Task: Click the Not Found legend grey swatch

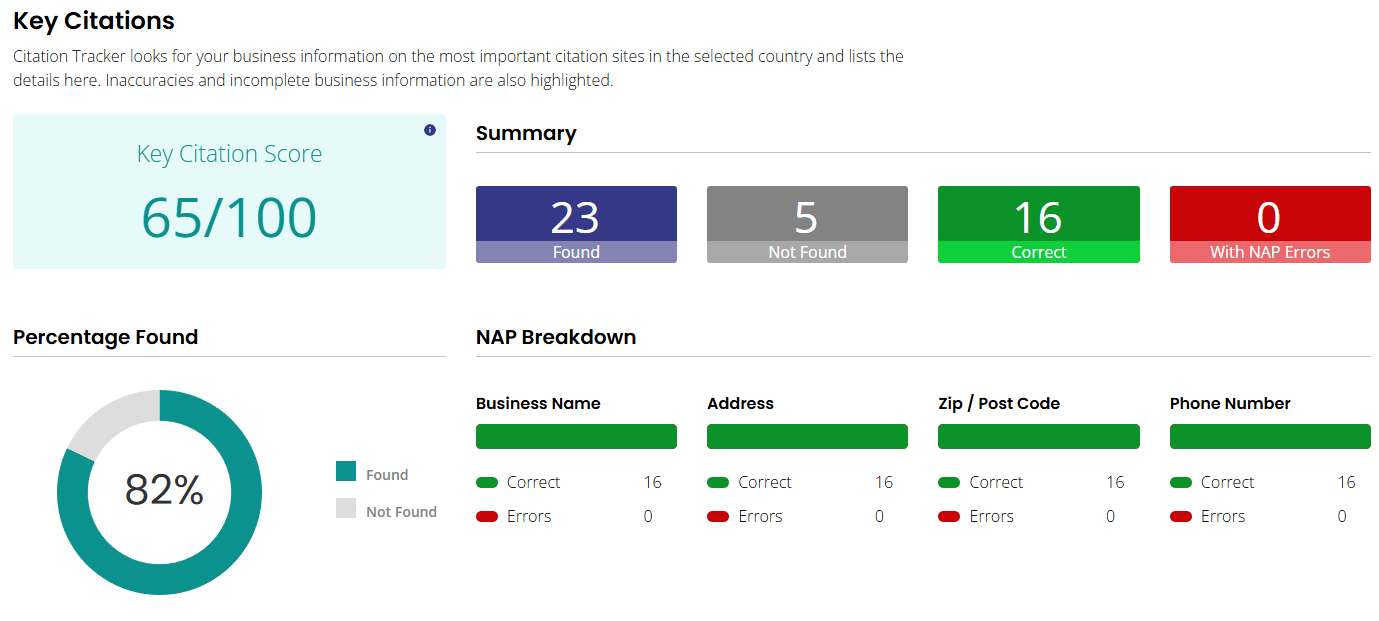Action: [x=346, y=508]
